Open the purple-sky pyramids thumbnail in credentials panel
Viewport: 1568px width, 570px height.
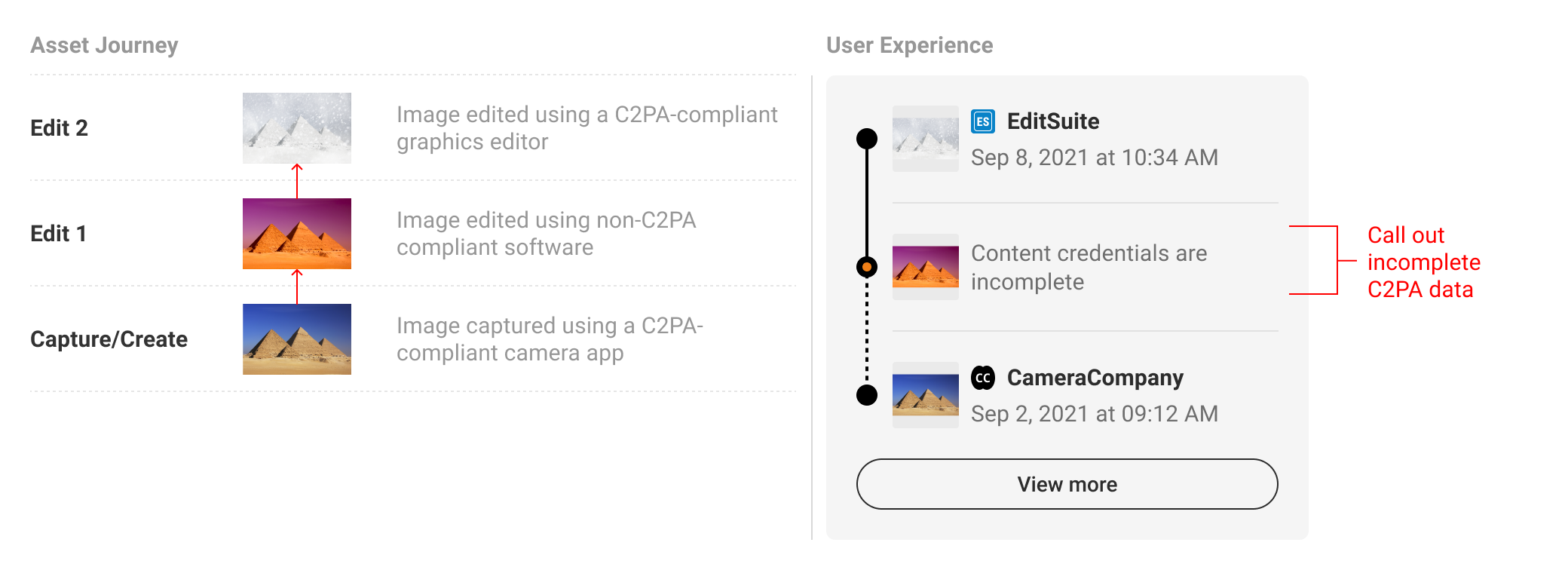coord(926,267)
